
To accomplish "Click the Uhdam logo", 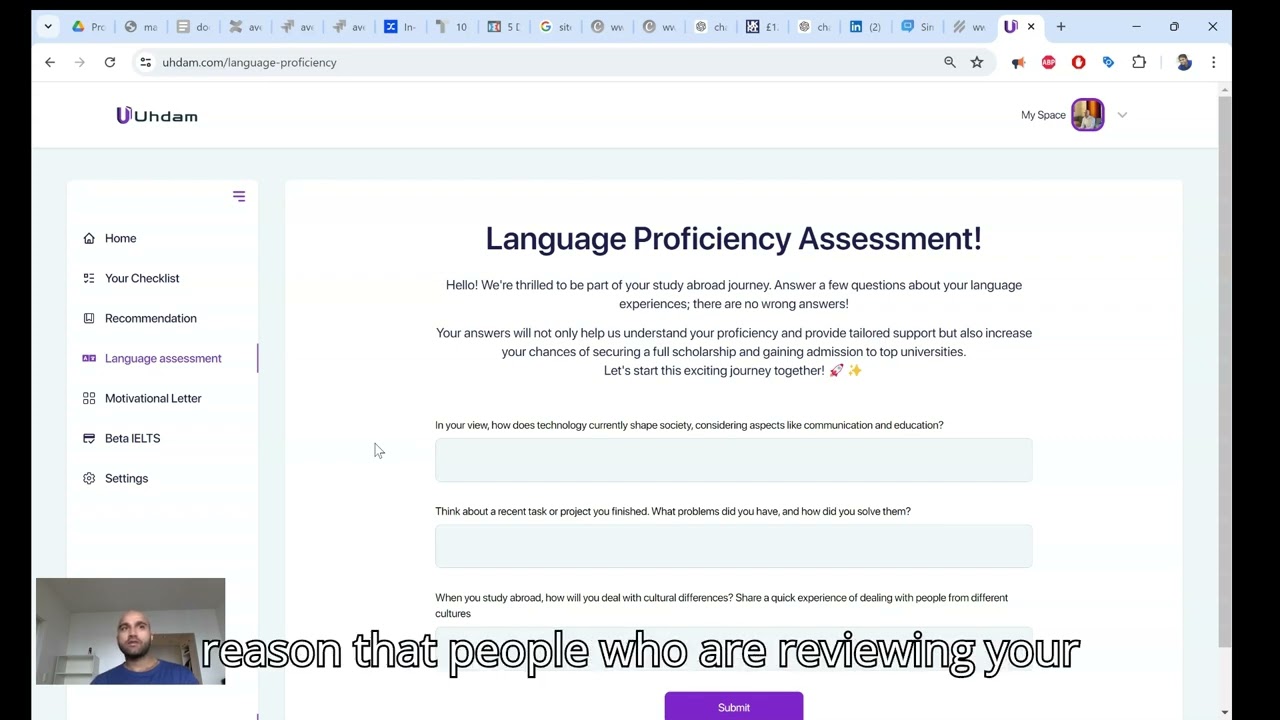I will click(x=157, y=116).
